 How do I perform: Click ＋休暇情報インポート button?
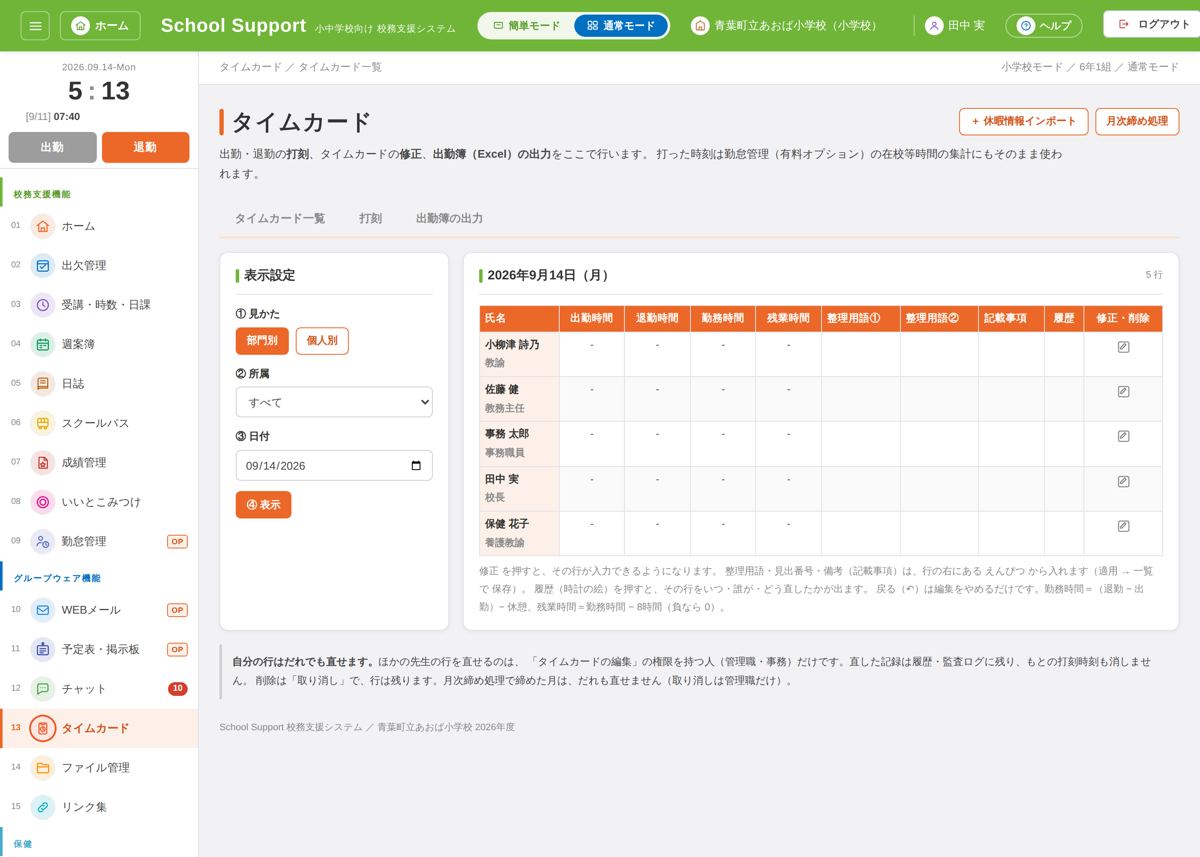pos(1024,121)
